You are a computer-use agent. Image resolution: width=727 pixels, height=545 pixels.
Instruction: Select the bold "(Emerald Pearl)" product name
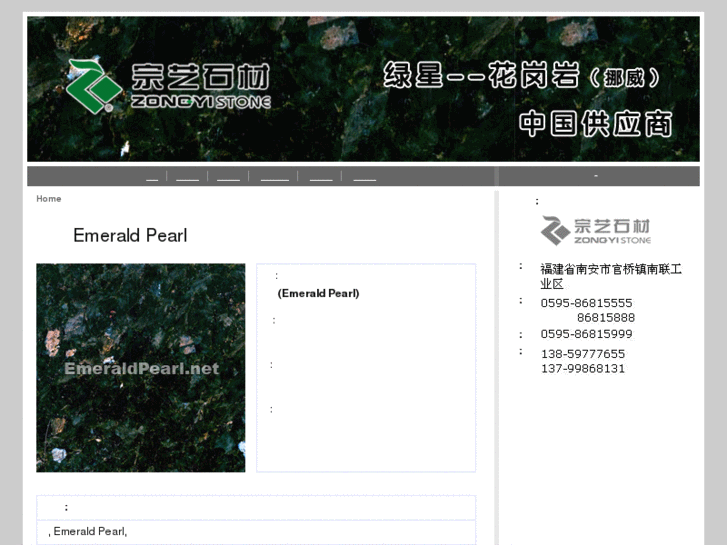[x=318, y=293]
